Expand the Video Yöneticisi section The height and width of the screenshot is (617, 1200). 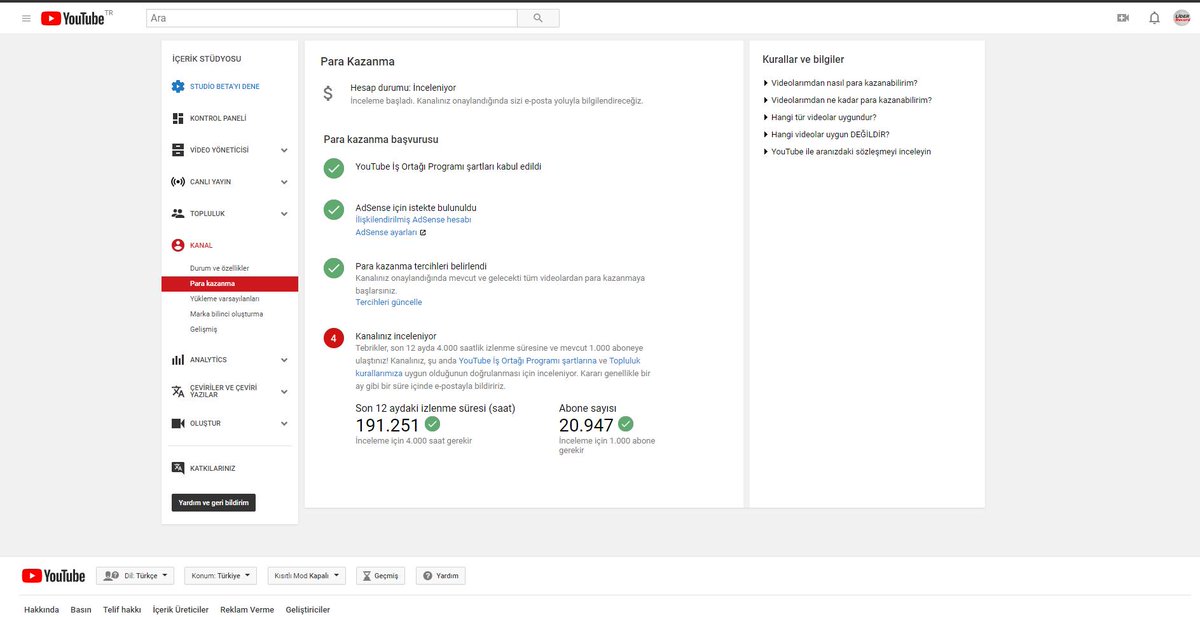284,150
